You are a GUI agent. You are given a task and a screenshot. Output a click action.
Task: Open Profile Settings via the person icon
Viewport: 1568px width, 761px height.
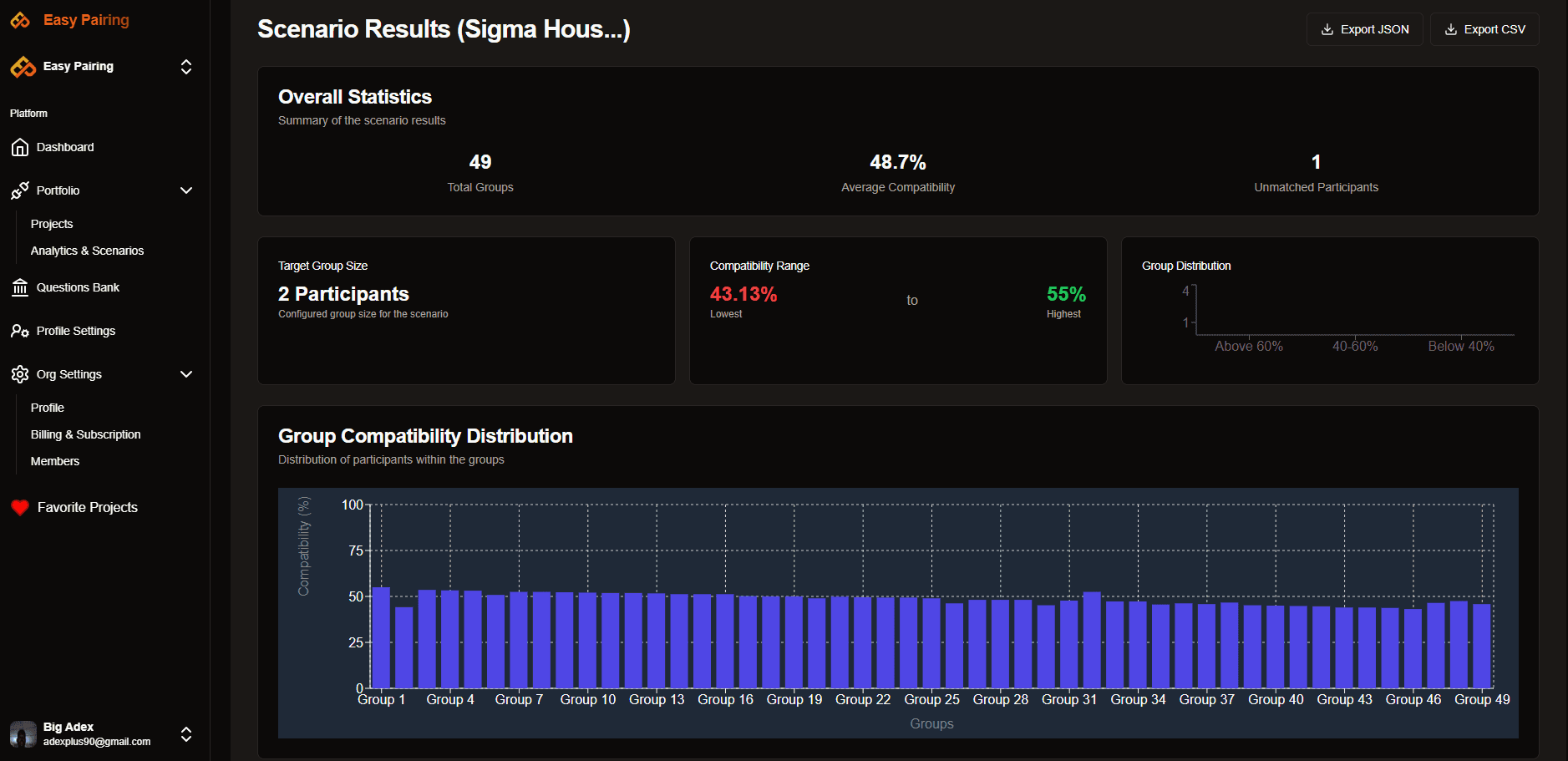click(19, 331)
